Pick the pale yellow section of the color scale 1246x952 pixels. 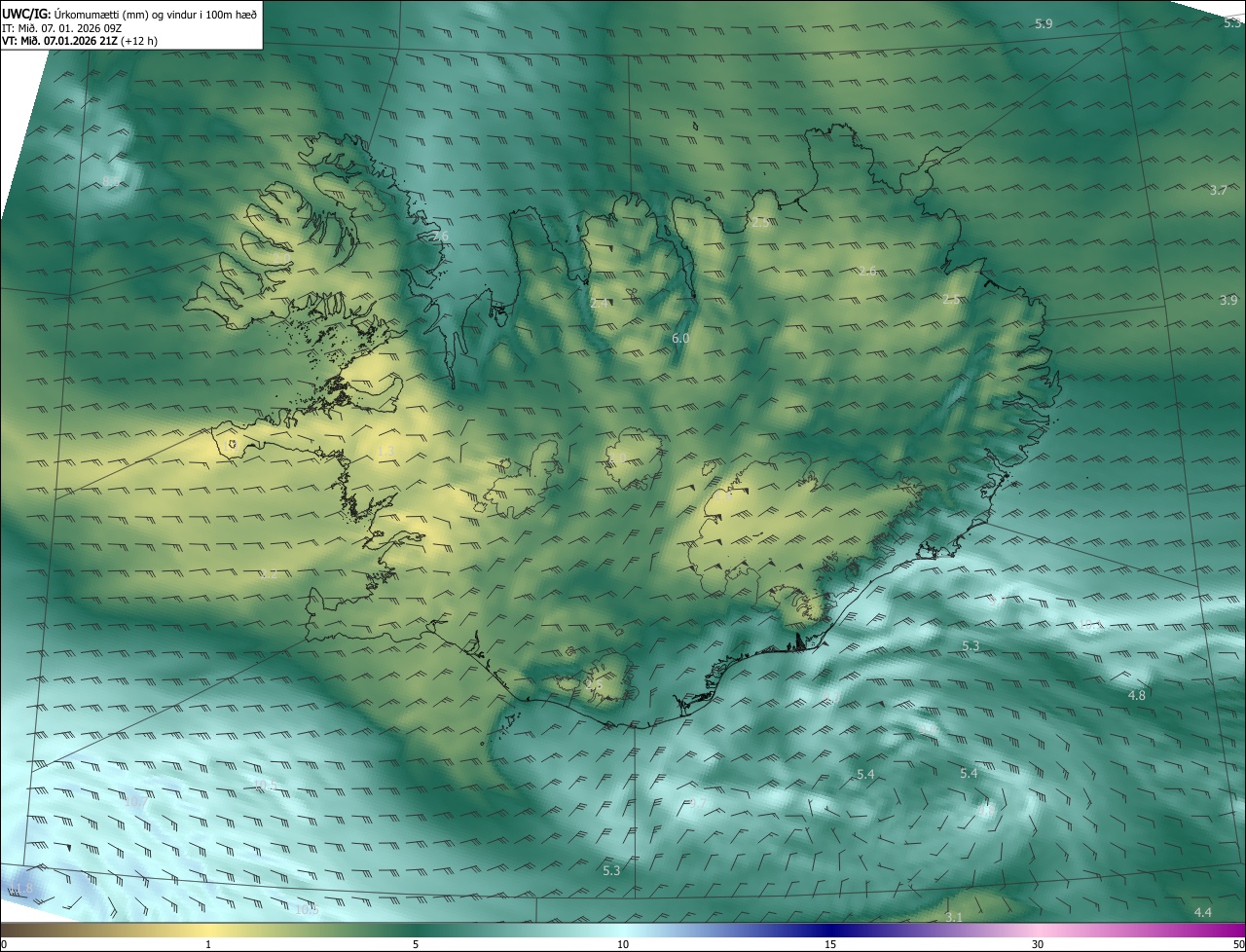209,930
